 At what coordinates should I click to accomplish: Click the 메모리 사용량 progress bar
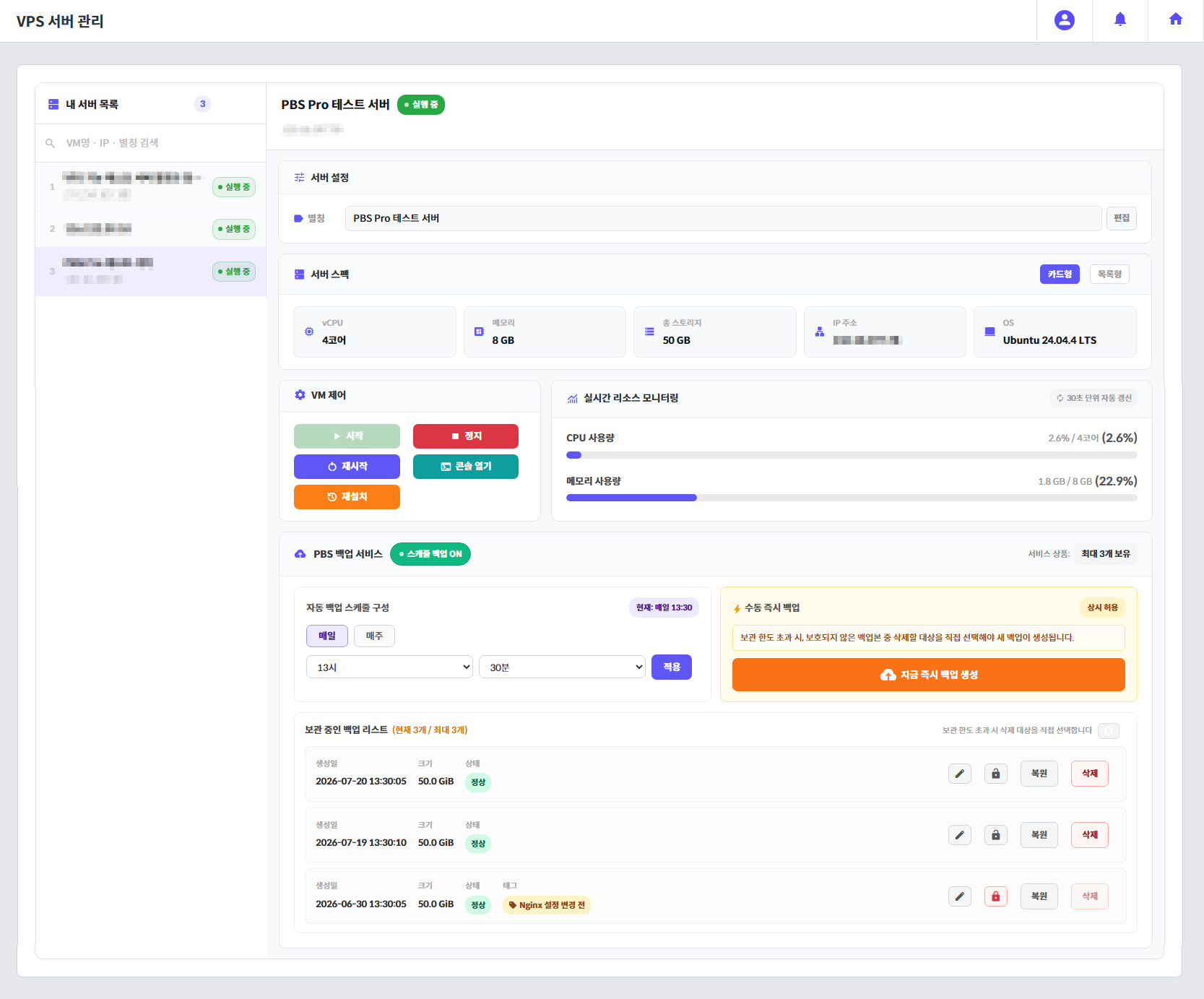tap(852, 498)
